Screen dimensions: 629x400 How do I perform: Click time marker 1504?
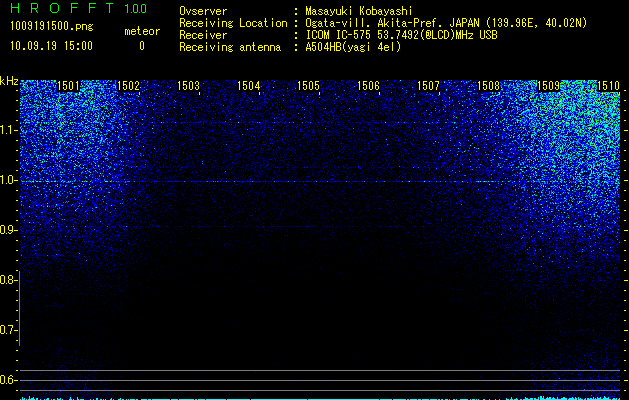click(x=248, y=85)
